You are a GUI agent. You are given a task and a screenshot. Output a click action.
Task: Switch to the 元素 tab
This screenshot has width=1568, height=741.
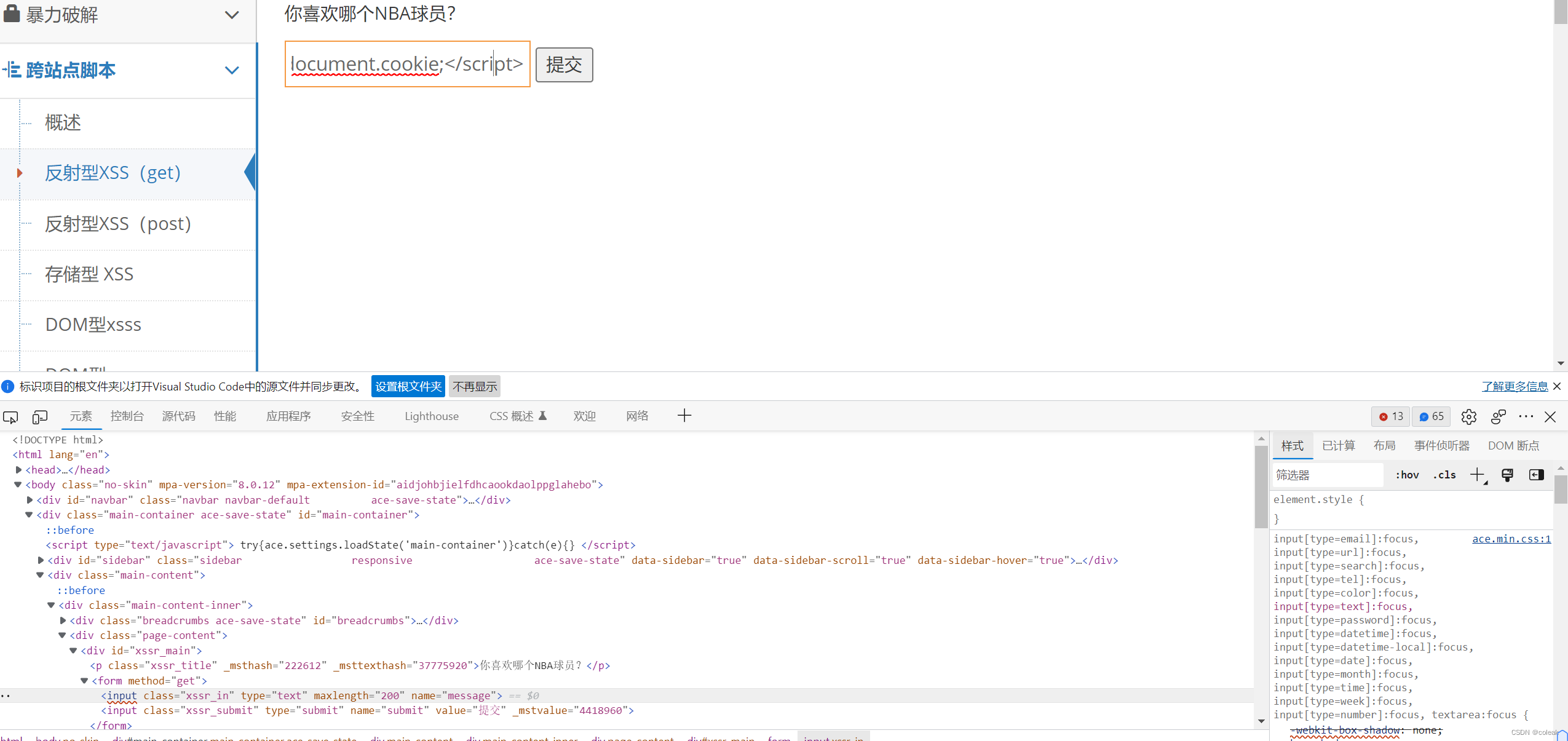81,416
